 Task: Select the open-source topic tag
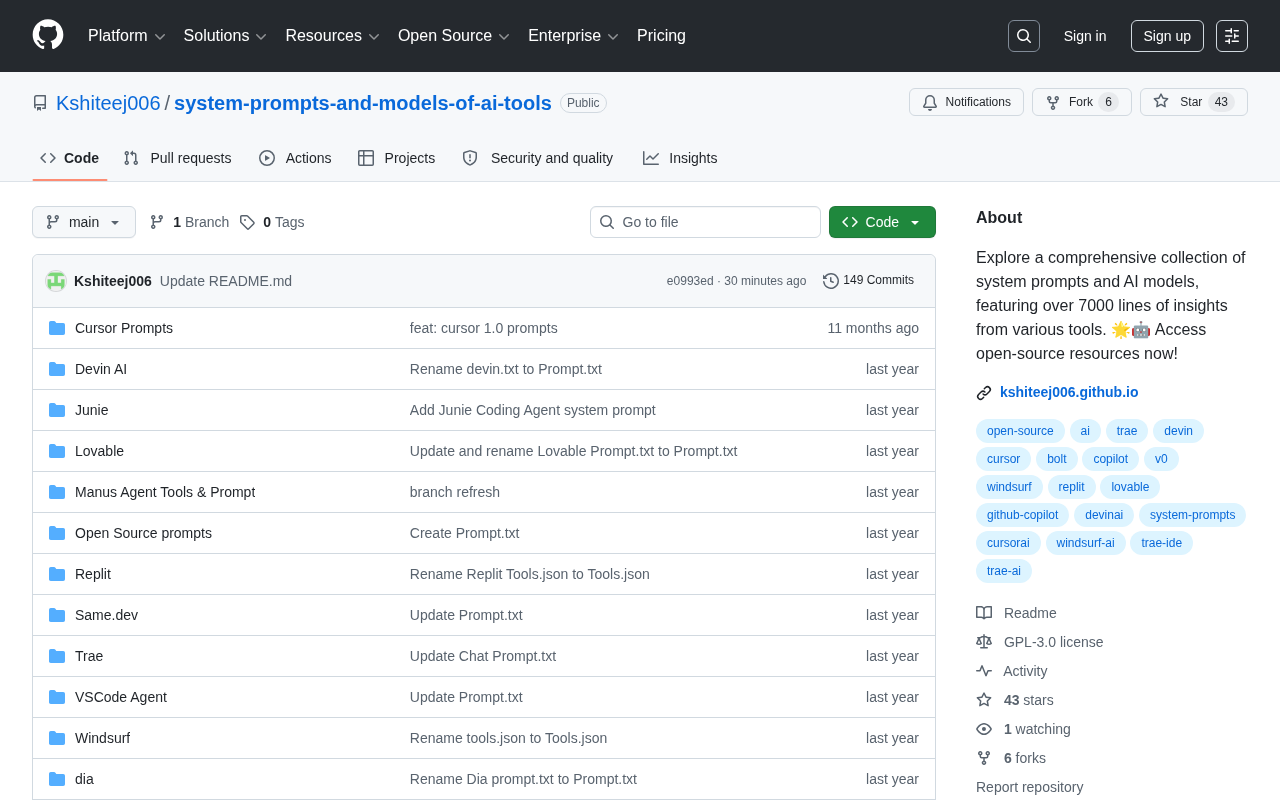[x=1020, y=431]
